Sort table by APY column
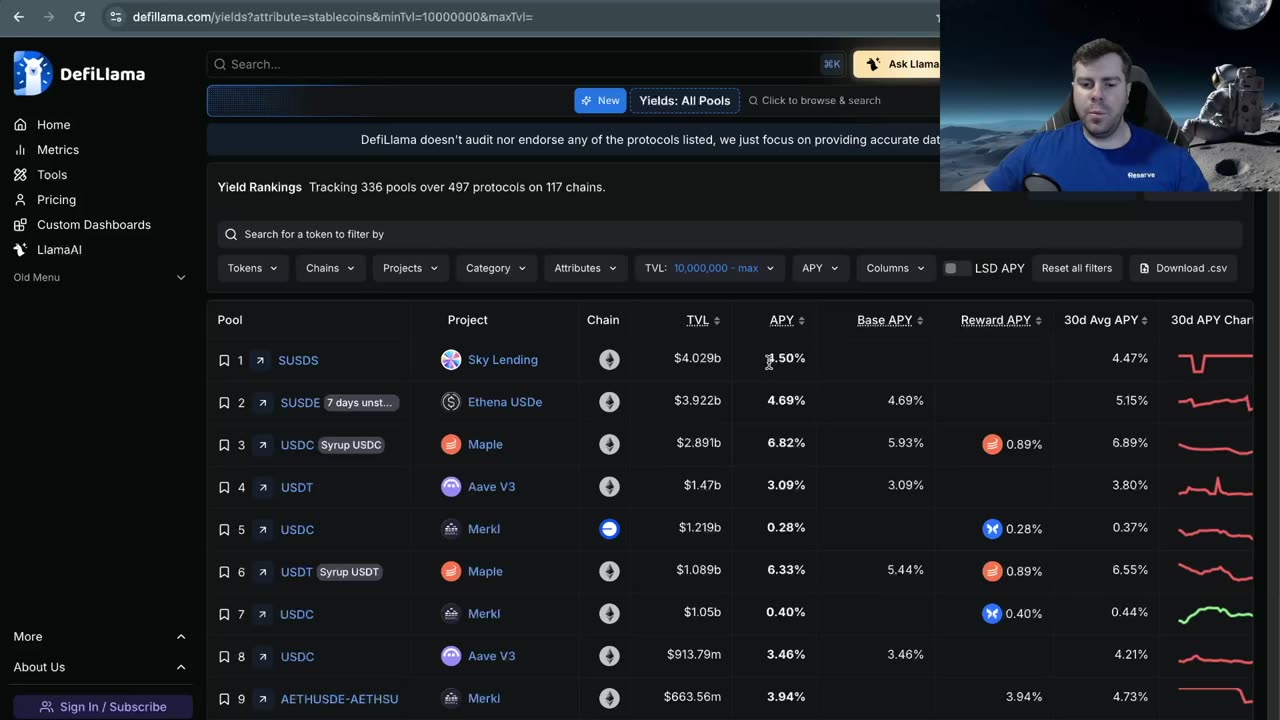Screen dimensions: 1280x720 tap(787, 320)
